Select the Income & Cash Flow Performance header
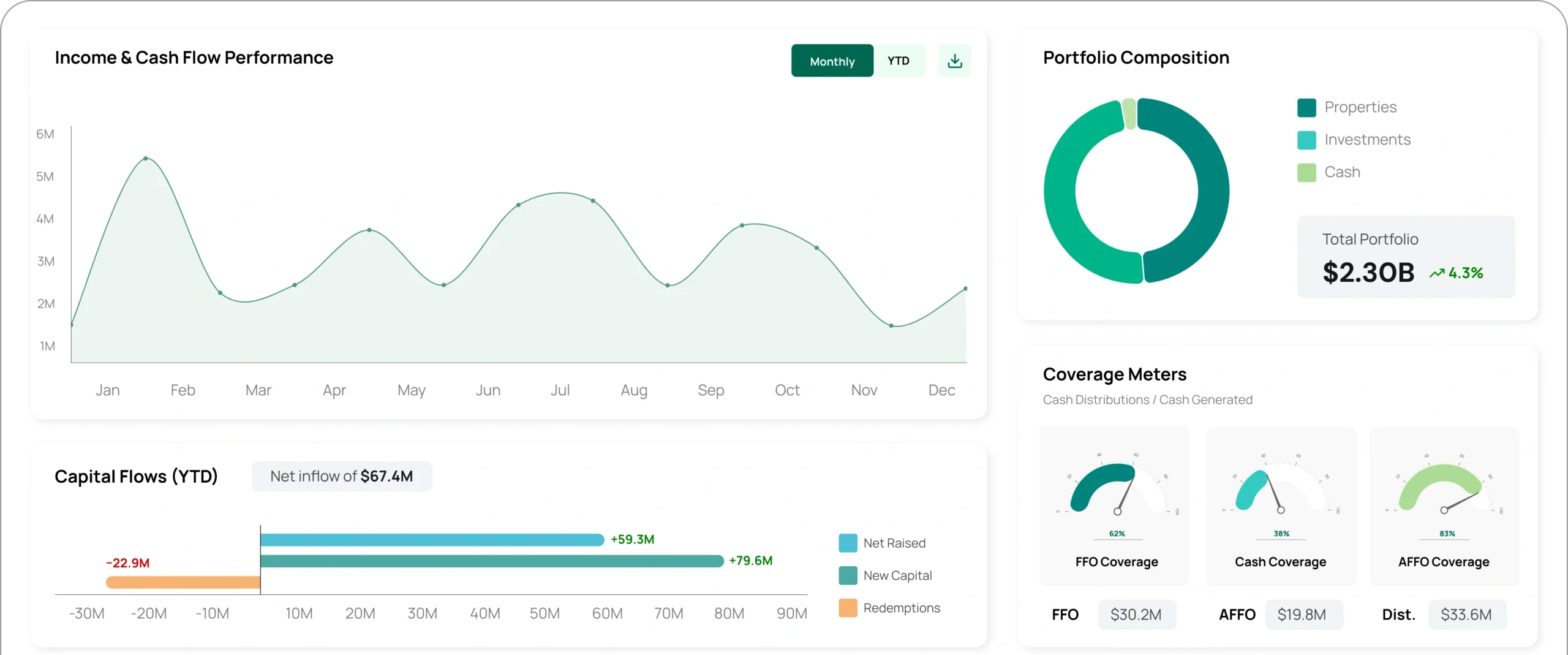 coord(194,58)
